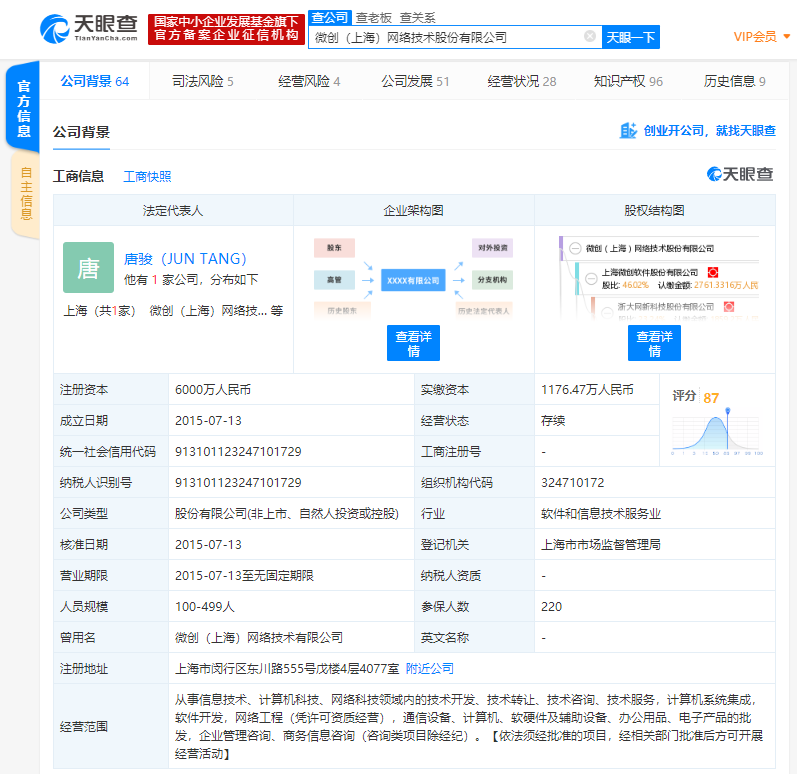This screenshot has height=774, width=797.
Task: Open 唐骏 (JUN TANG) profile link
Action: coord(185,259)
